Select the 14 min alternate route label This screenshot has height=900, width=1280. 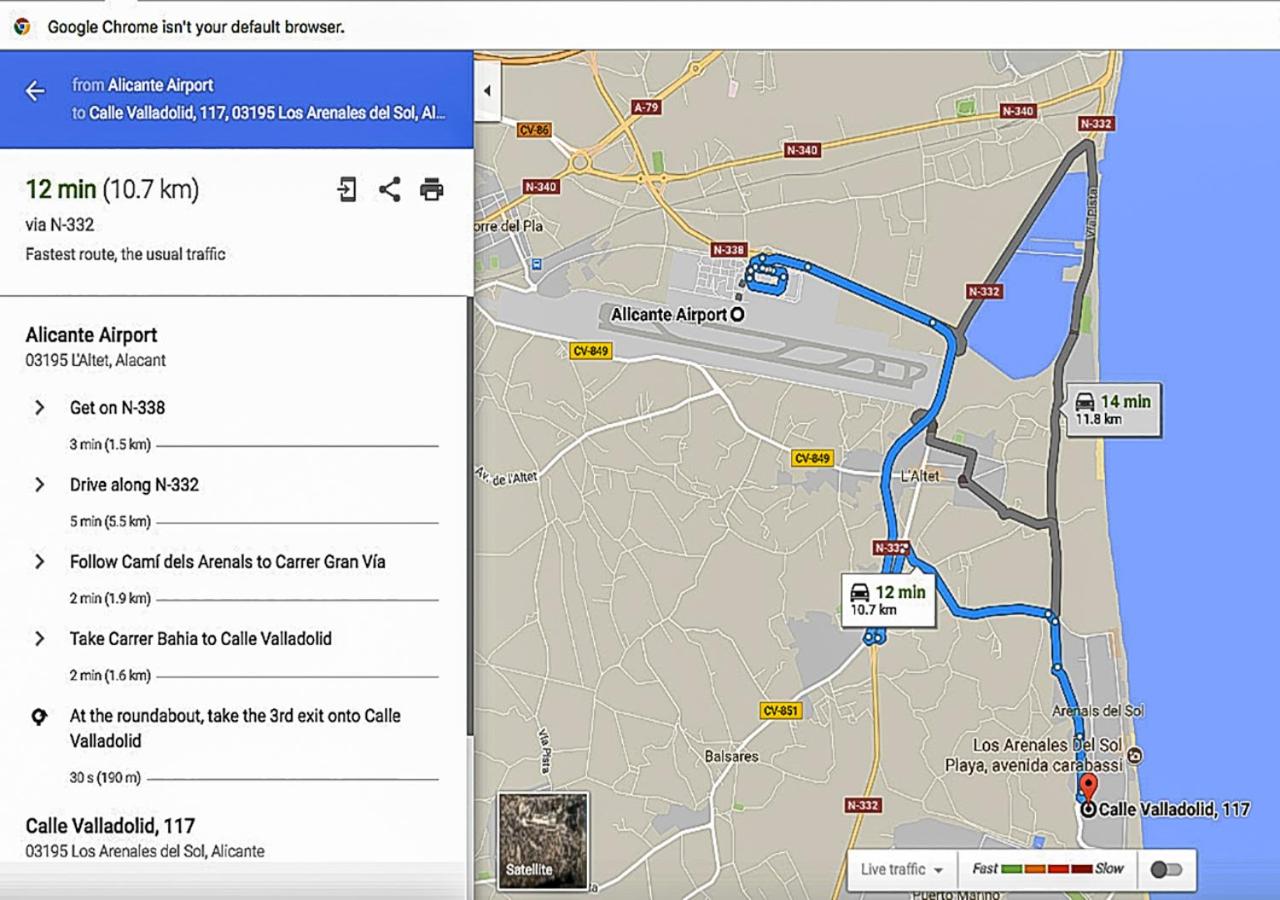click(1113, 408)
